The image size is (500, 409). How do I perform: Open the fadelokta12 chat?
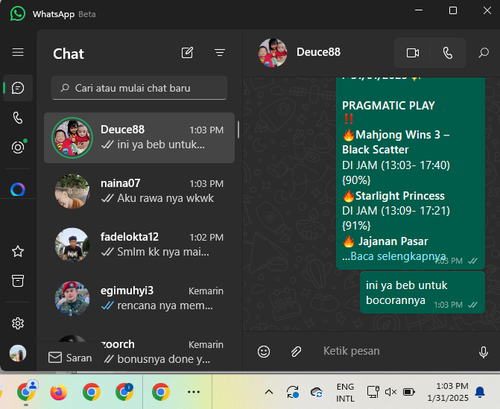[139, 245]
